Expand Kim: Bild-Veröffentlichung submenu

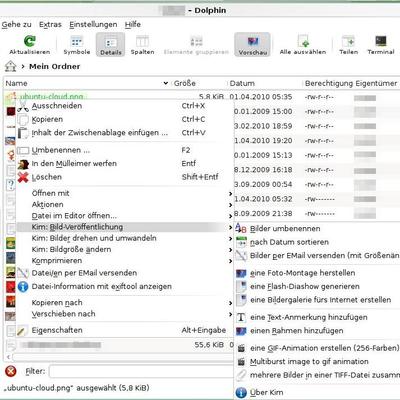(125, 227)
